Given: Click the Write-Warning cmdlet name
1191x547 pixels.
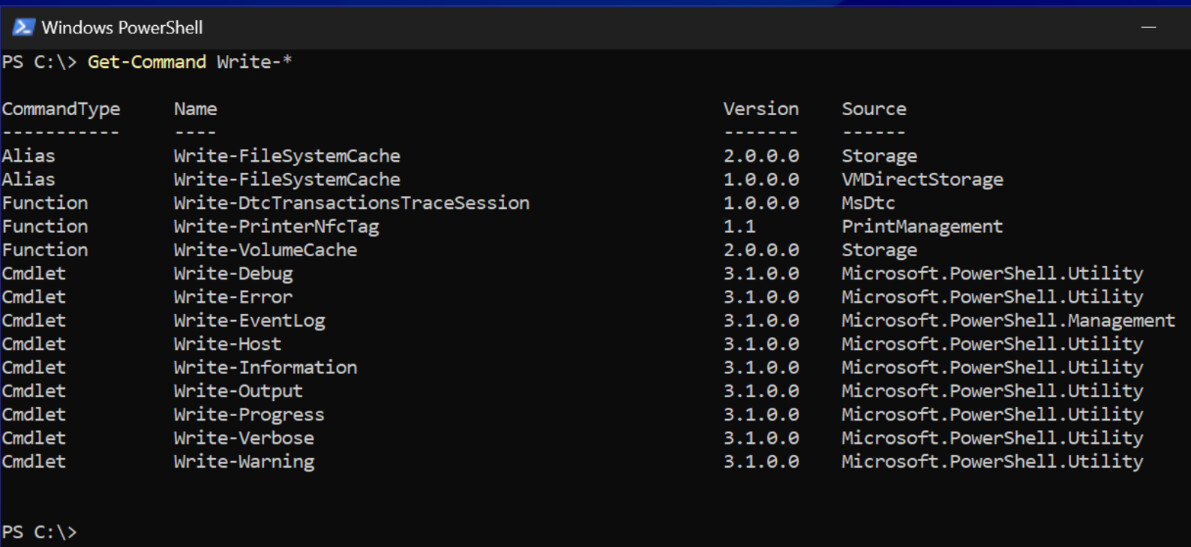Looking at the screenshot, I should click(244, 462).
